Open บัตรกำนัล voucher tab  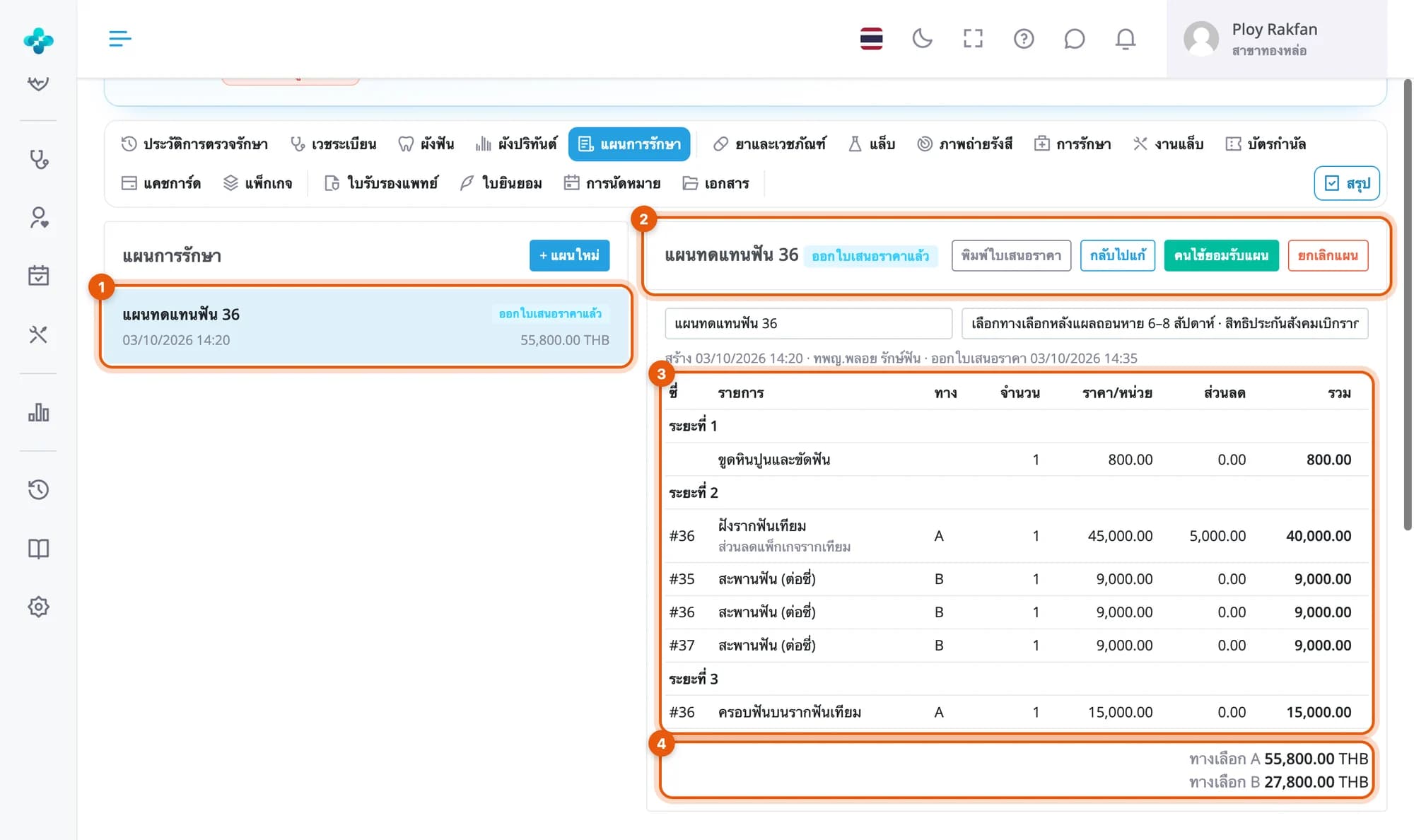tap(1266, 144)
